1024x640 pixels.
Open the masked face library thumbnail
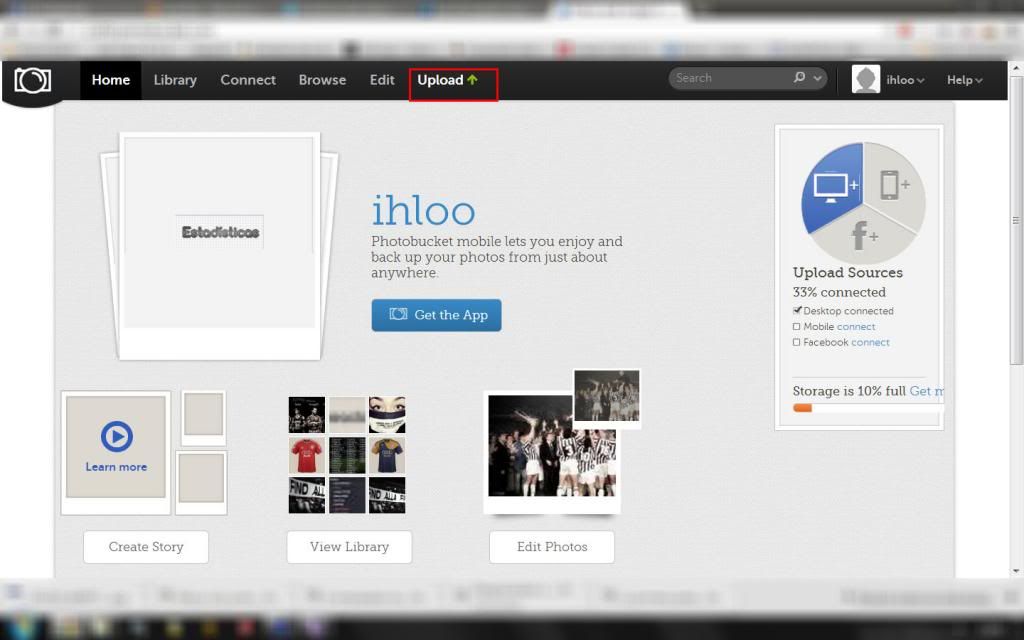(387, 415)
